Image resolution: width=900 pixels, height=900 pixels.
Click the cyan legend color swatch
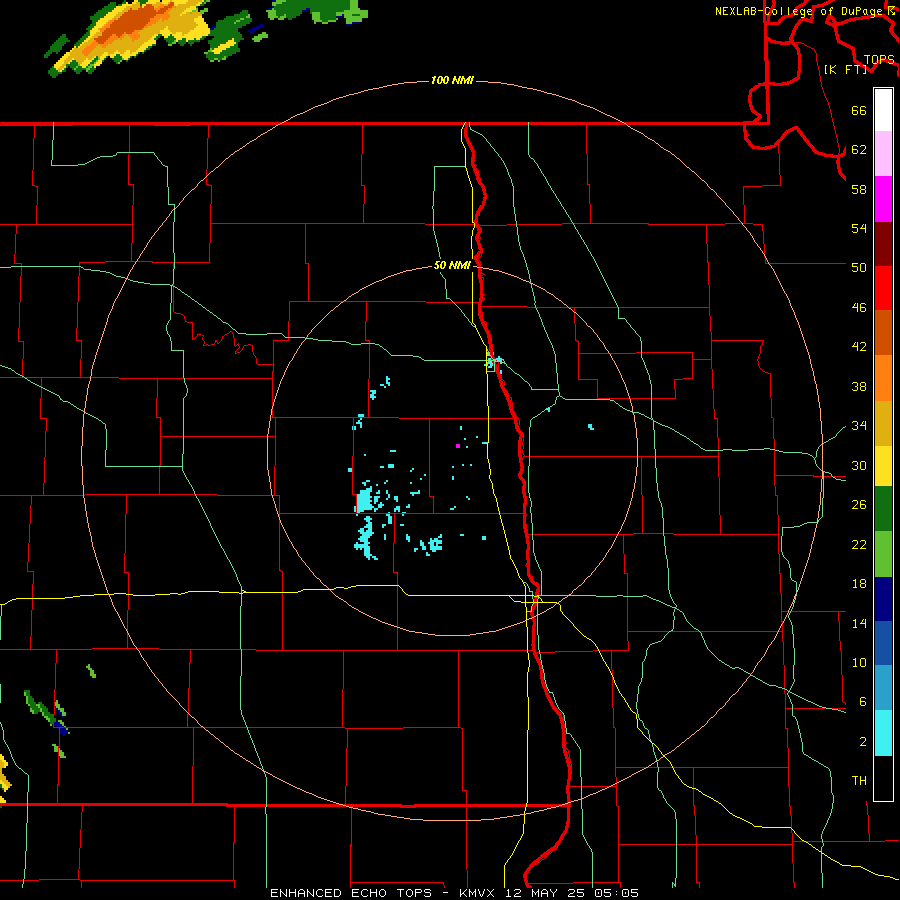(883, 733)
